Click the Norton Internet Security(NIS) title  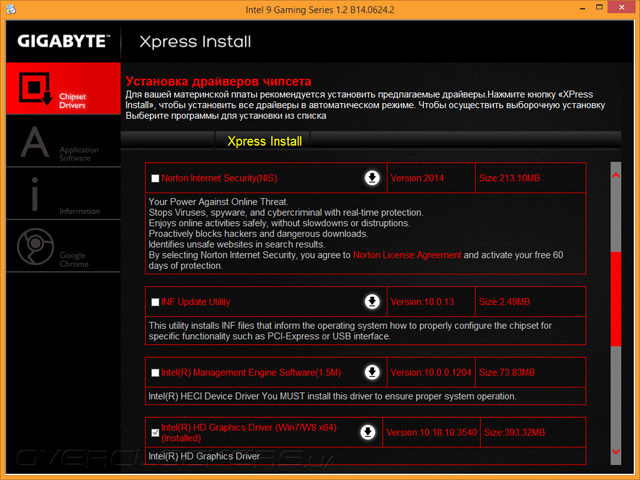click(x=219, y=178)
